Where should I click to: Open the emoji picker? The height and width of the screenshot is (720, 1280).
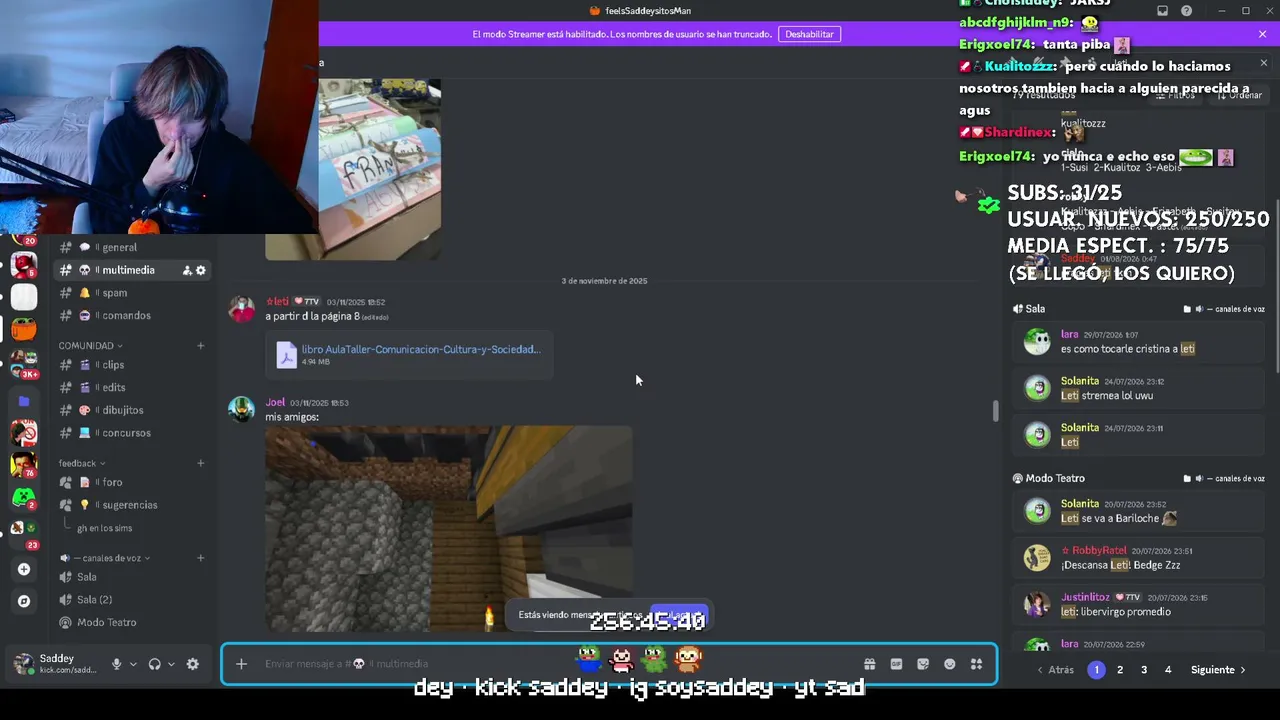(950, 664)
